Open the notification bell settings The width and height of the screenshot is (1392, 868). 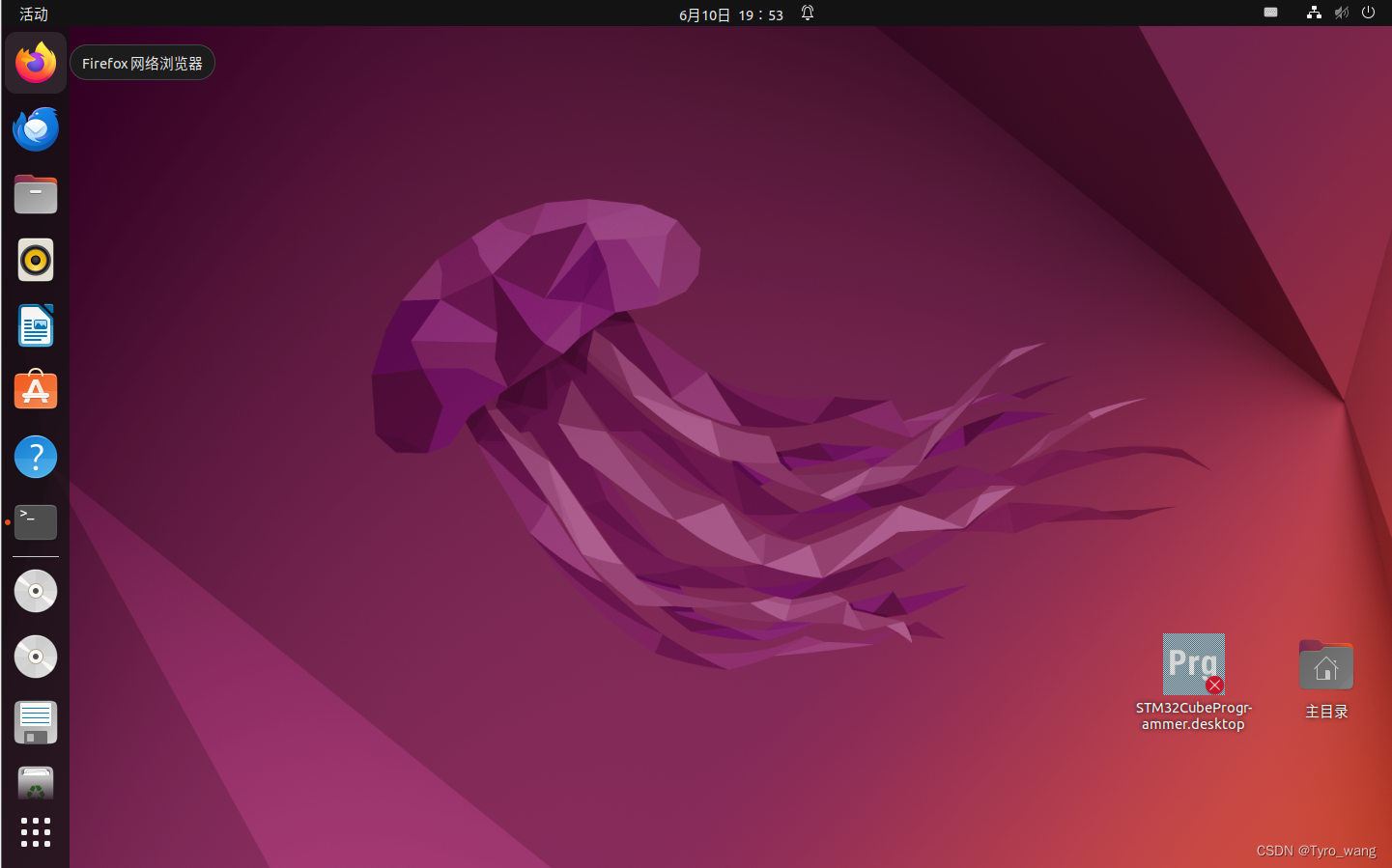(x=807, y=14)
